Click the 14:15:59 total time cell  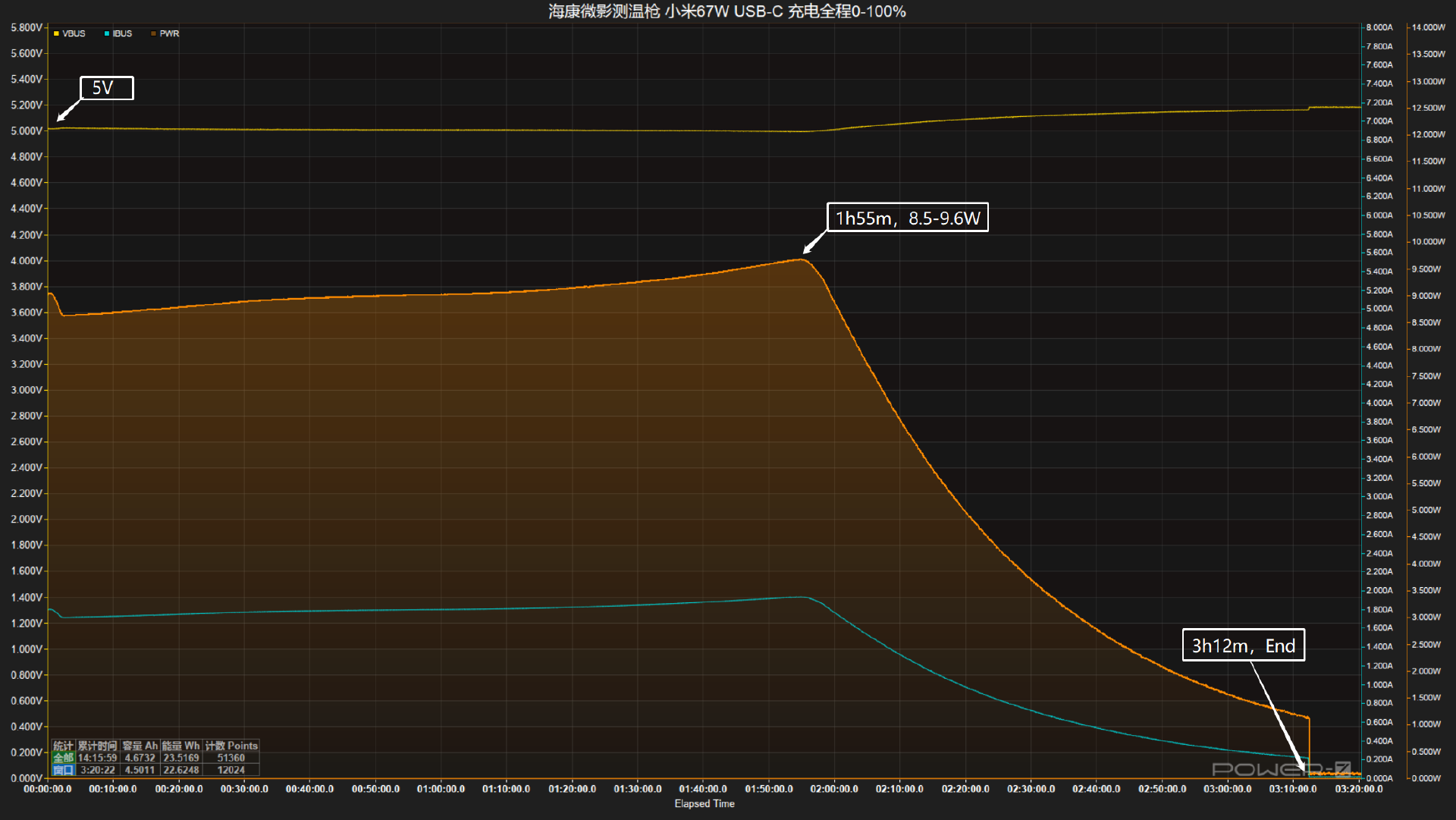98,758
